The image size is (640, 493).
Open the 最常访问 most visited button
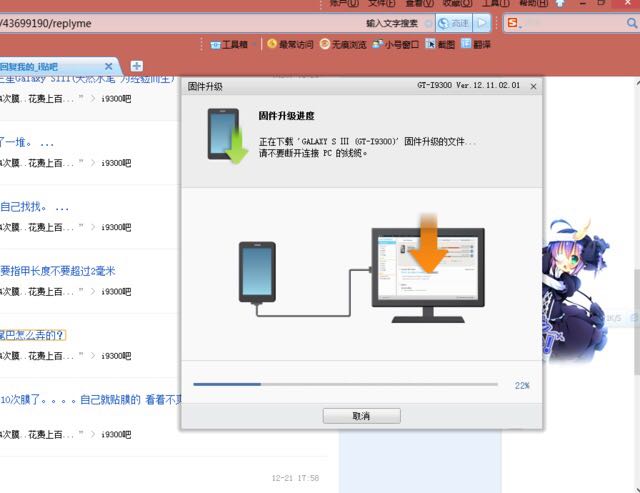tap(290, 44)
